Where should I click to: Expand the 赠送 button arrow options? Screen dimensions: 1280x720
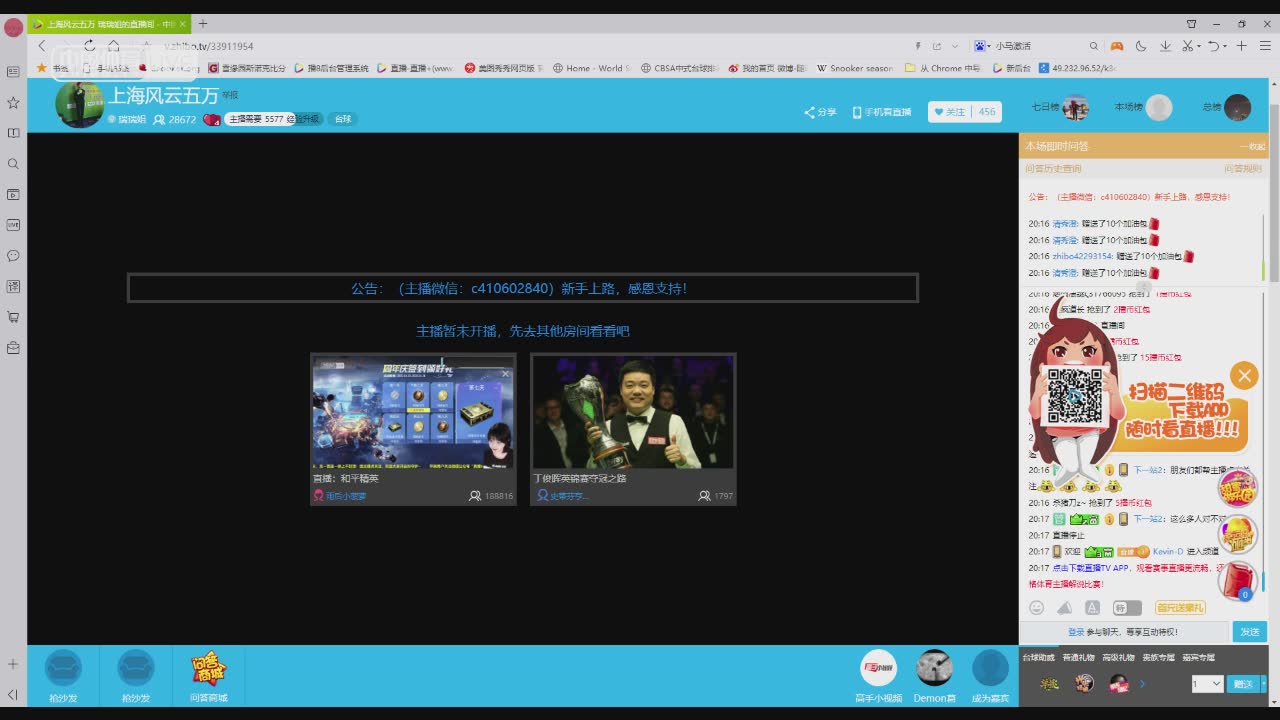[x=1263, y=684]
